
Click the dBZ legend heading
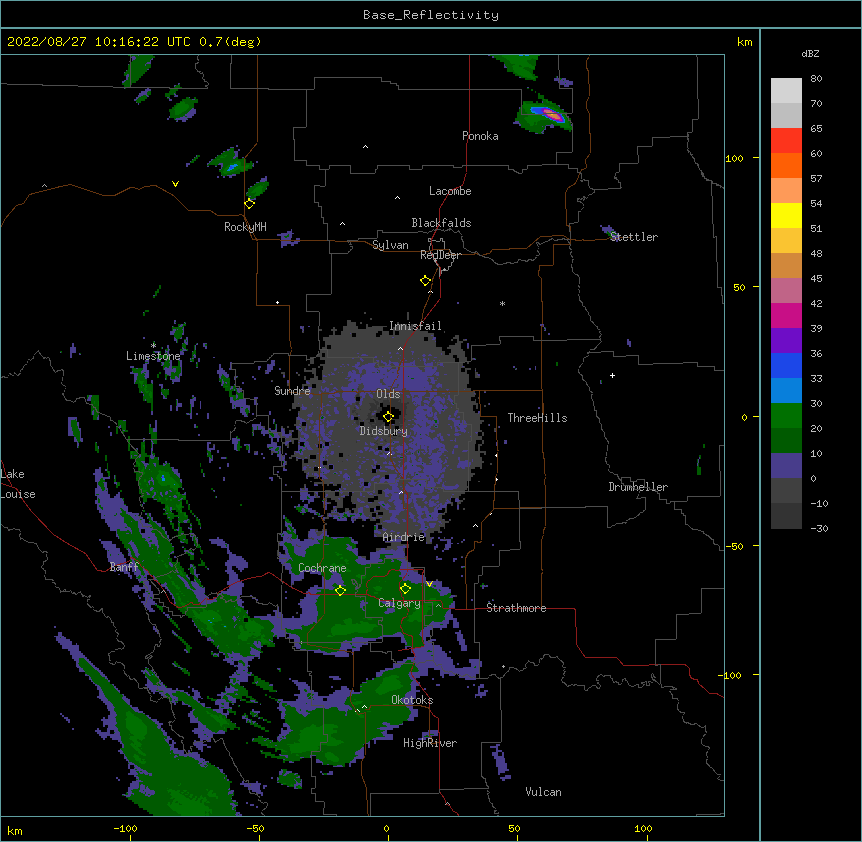click(x=810, y=53)
